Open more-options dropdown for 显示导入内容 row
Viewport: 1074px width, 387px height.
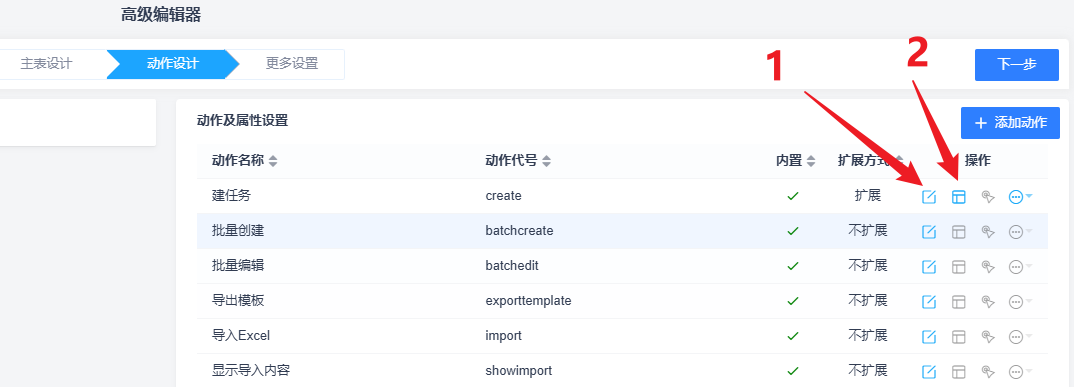1021,372
